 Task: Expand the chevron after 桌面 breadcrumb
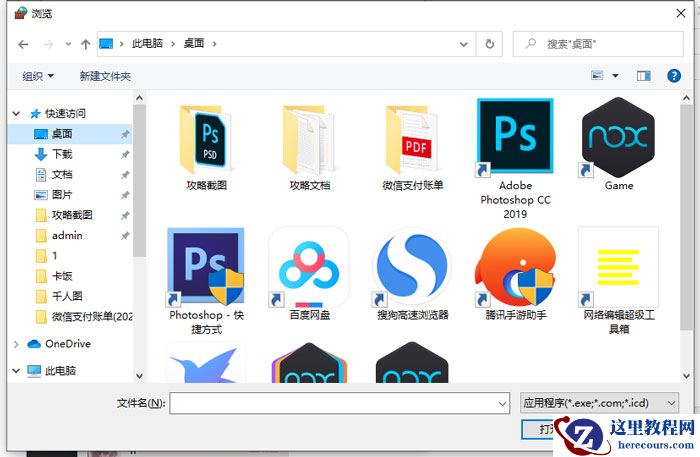click(x=215, y=44)
